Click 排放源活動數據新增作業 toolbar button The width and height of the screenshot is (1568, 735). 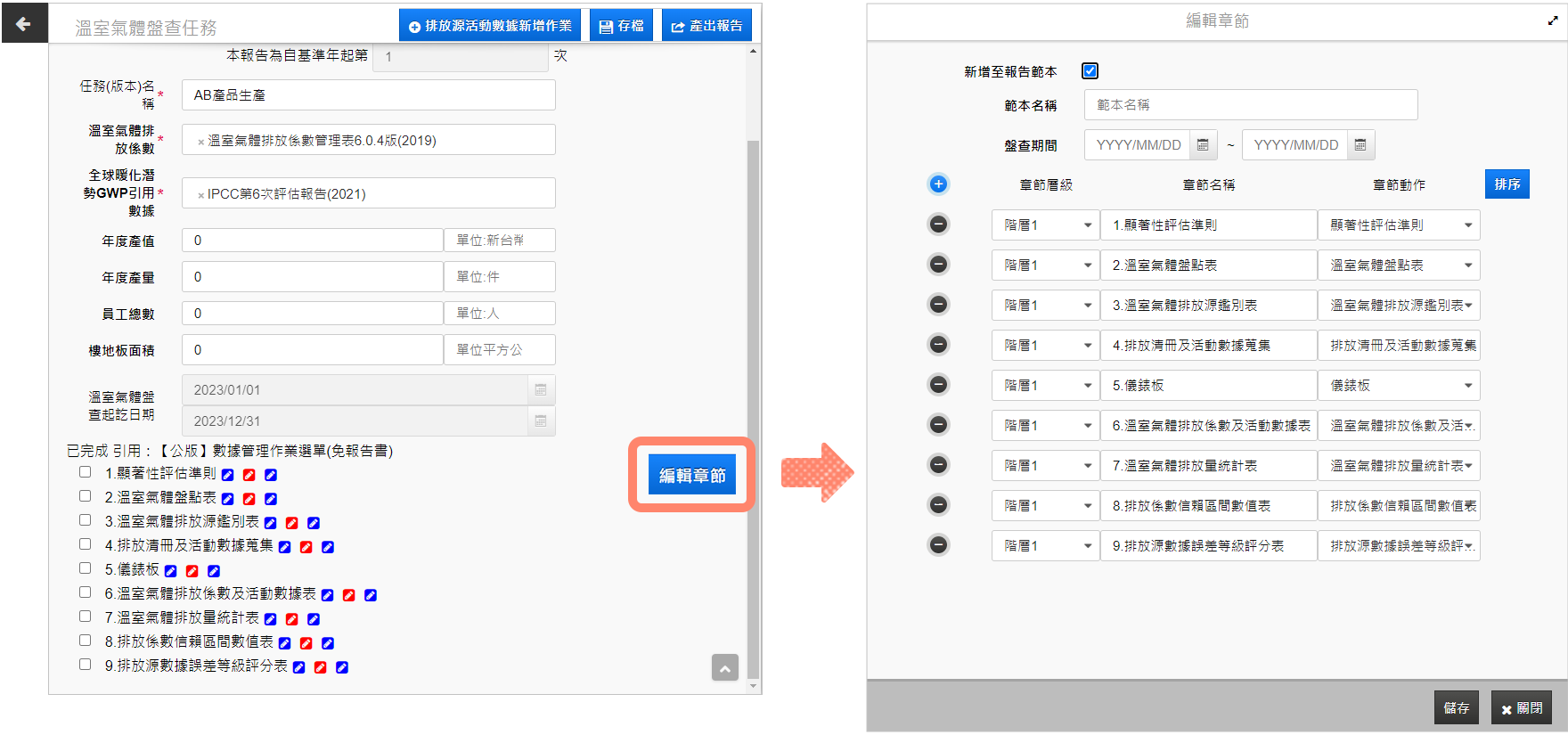tap(490, 26)
